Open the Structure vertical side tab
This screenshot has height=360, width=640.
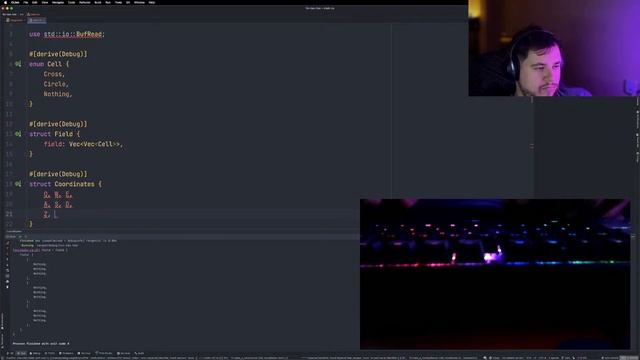(x=2, y=340)
